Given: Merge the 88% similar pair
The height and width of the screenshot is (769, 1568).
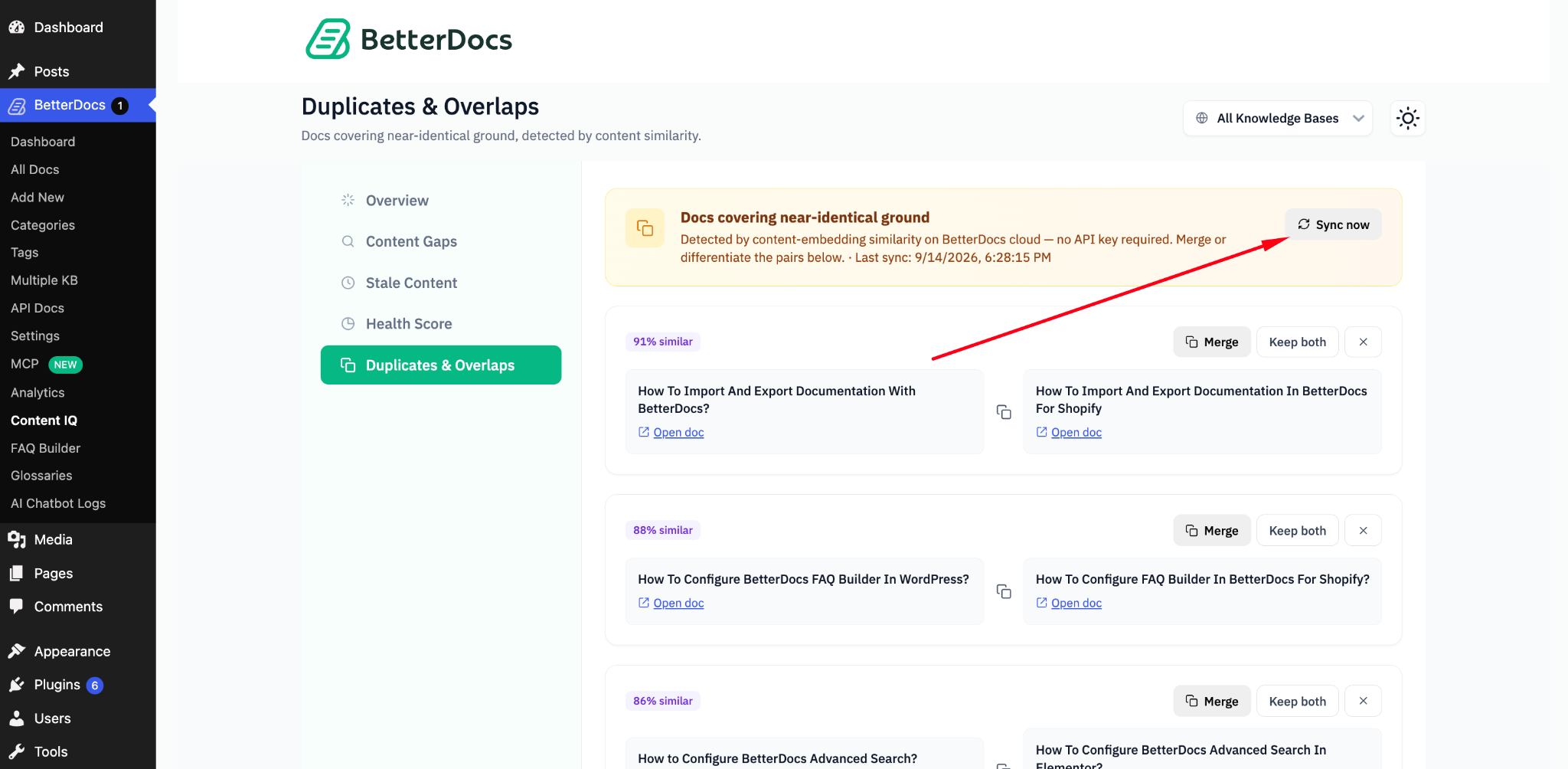Looking at the screenshot, I should click(1211, 530).
